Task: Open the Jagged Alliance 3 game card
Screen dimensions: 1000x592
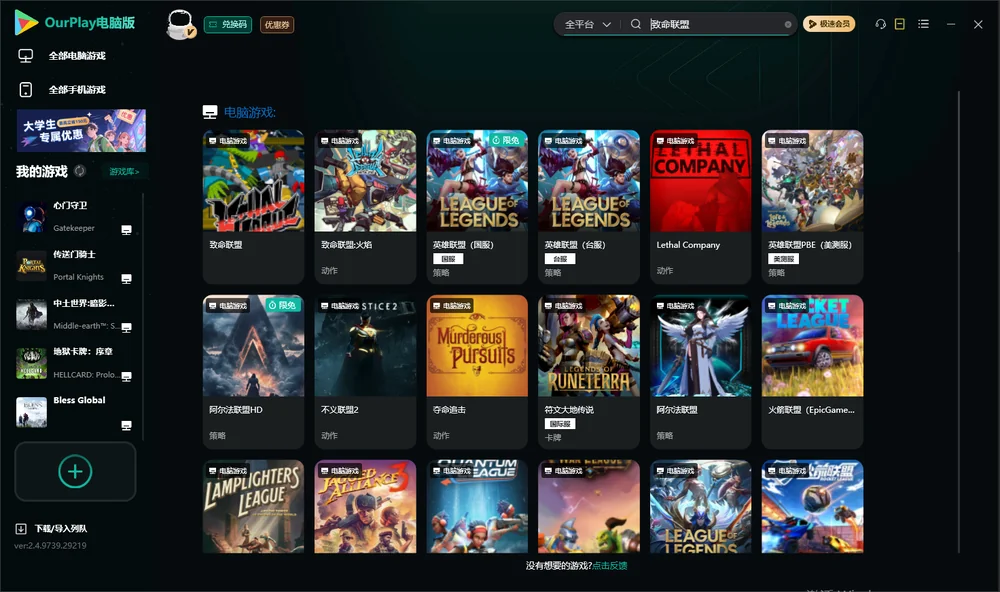Action: tap(365, 507)
